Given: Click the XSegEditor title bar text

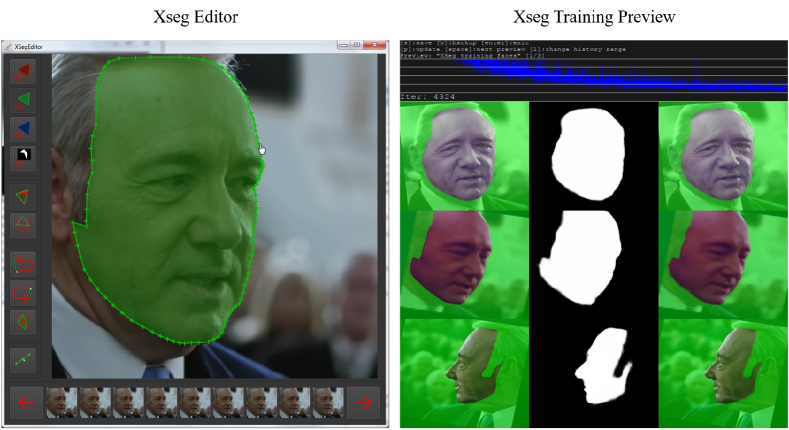Looking at the screenshot, I should 29,47.
